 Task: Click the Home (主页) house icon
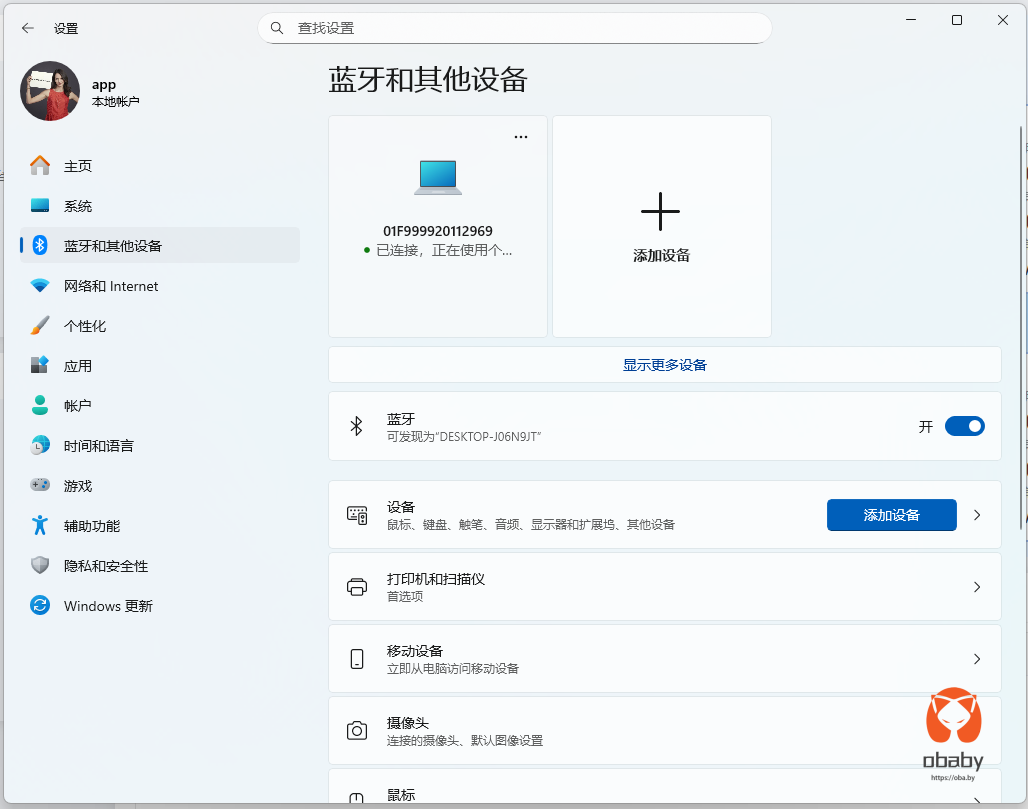click(x=40, y=166)
